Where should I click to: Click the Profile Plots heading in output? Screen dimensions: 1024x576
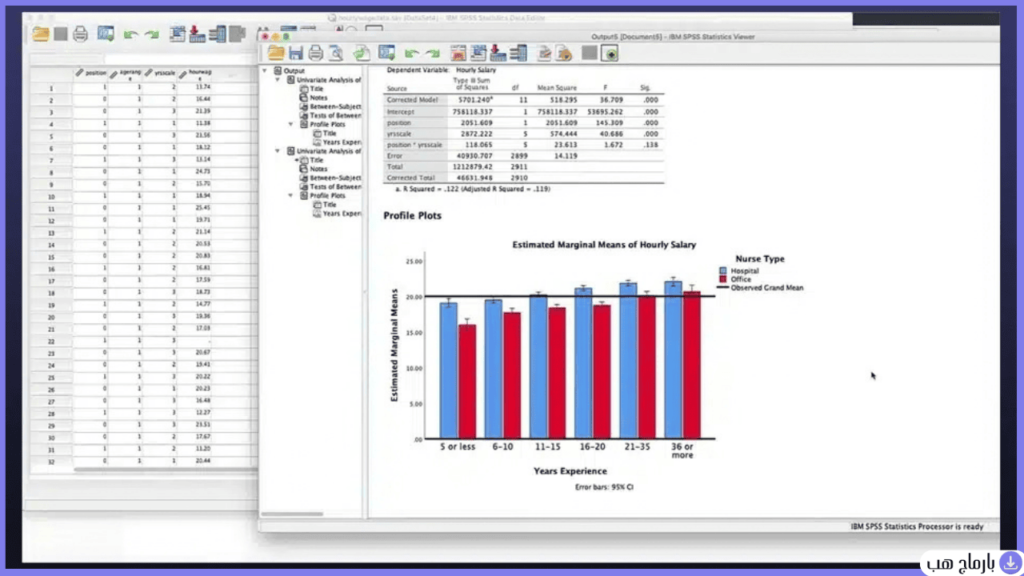point(412,216)
